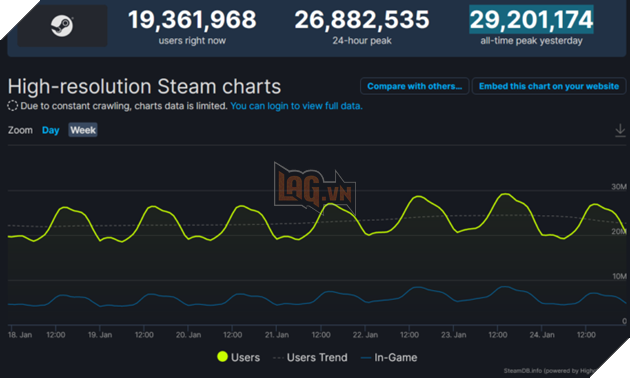Click the Steam logo icon
This screenshot has width=630, height=378.
[x=62, y=26]
